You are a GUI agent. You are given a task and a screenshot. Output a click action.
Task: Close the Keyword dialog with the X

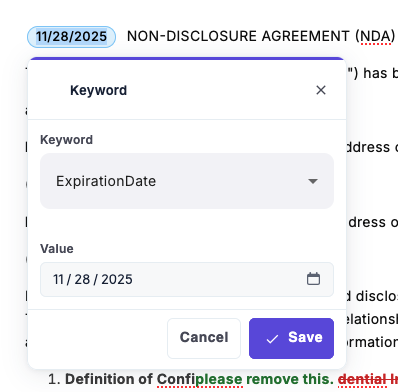tap(321, 90)
